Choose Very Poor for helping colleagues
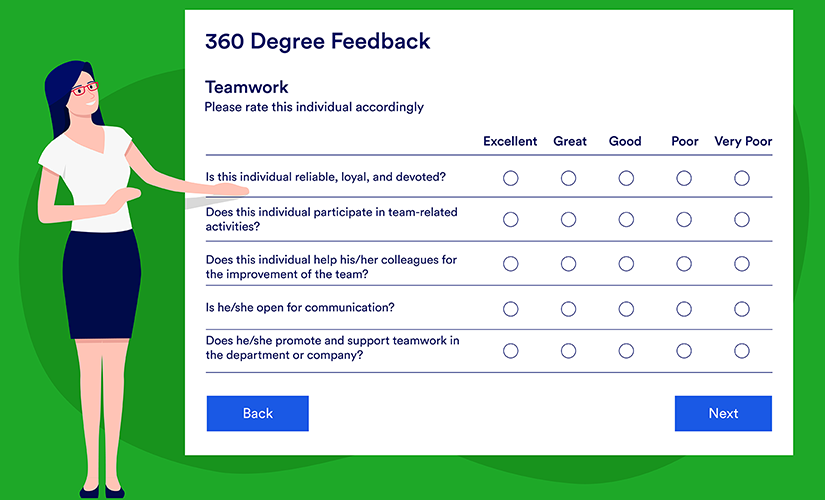This screenshot has height=500, width=825. point(742,264)
